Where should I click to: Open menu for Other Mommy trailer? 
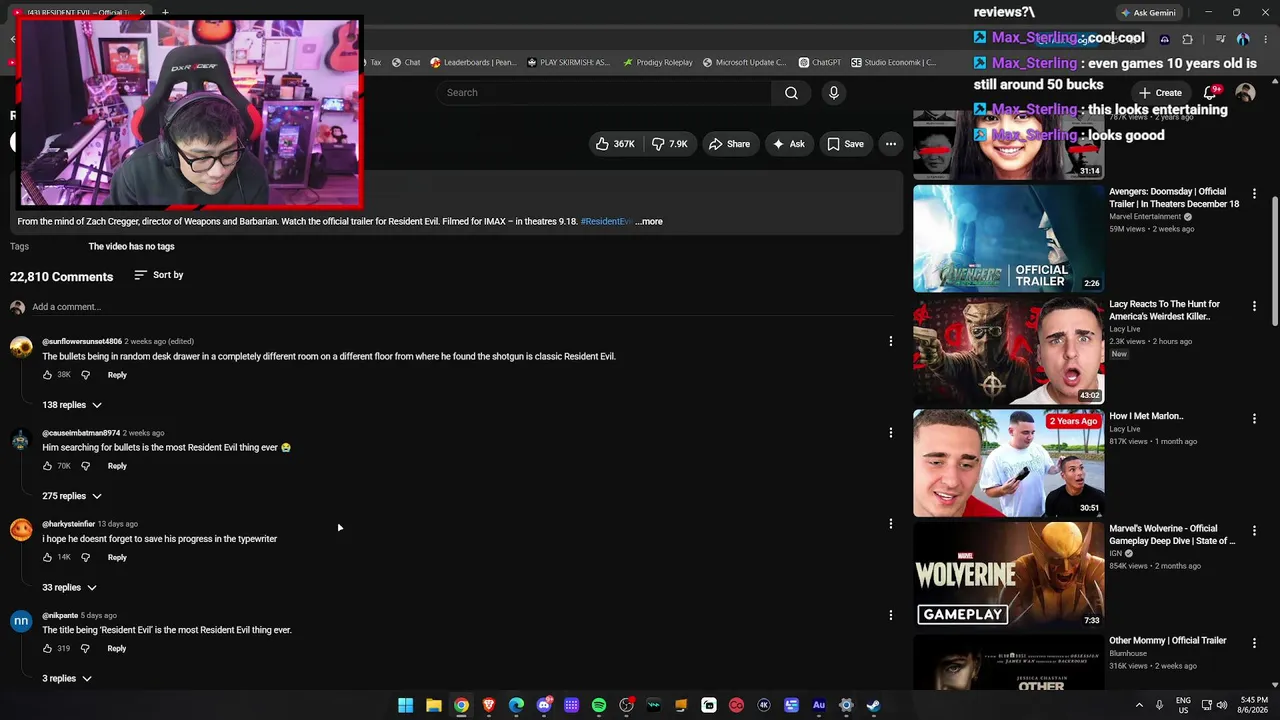(x=1254, y=642)
